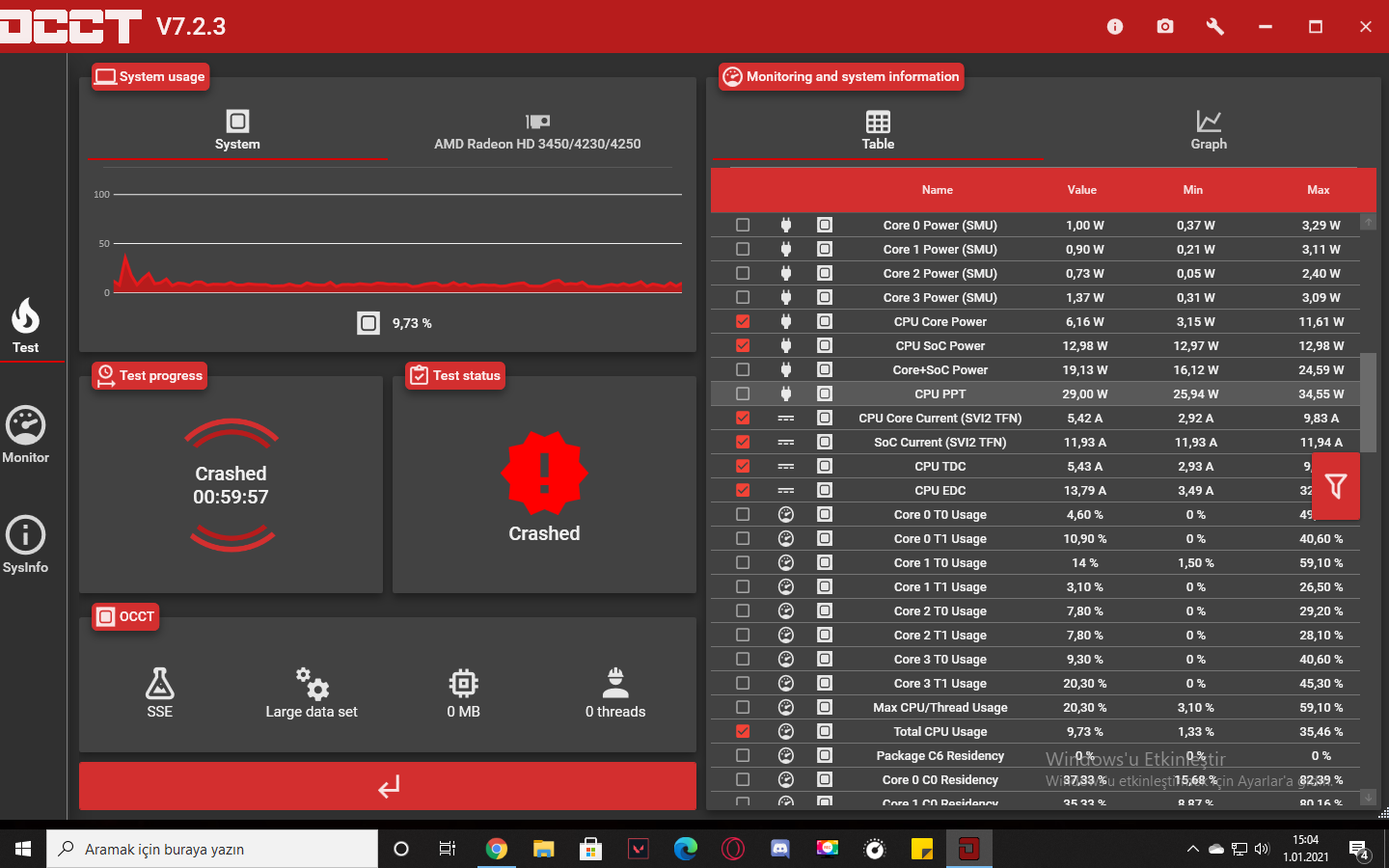Open the OCCT about info icon
The image size is (1389, 868).
coord(1115,26)
